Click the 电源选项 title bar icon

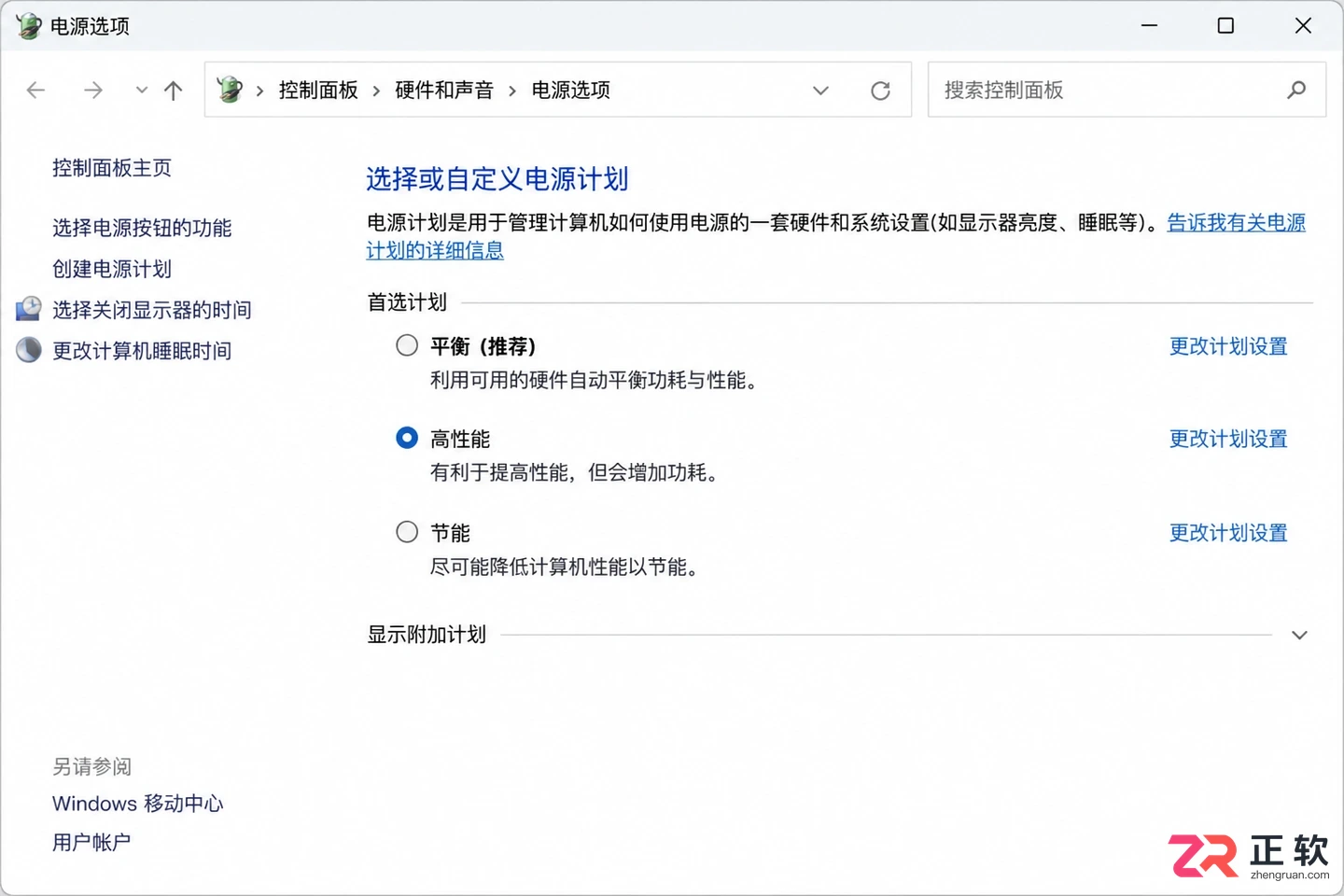point(29,26)
